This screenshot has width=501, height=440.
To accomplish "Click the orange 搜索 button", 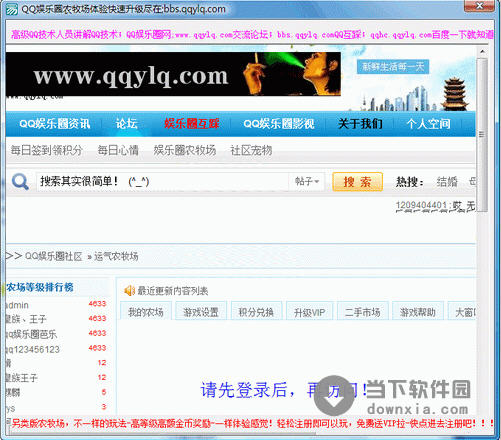I will coord(357,182).
